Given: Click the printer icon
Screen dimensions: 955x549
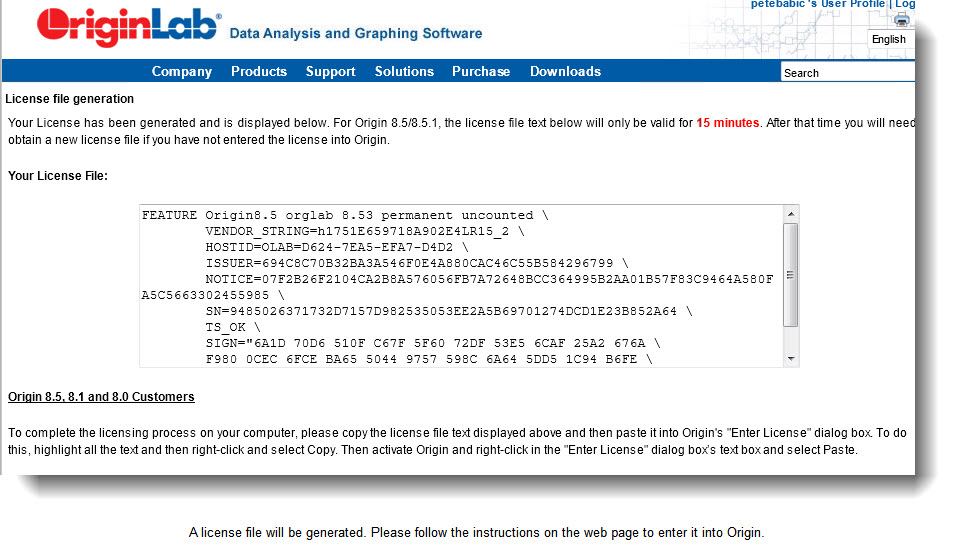Looking at the screenshot, I should (x=901, y=20).
